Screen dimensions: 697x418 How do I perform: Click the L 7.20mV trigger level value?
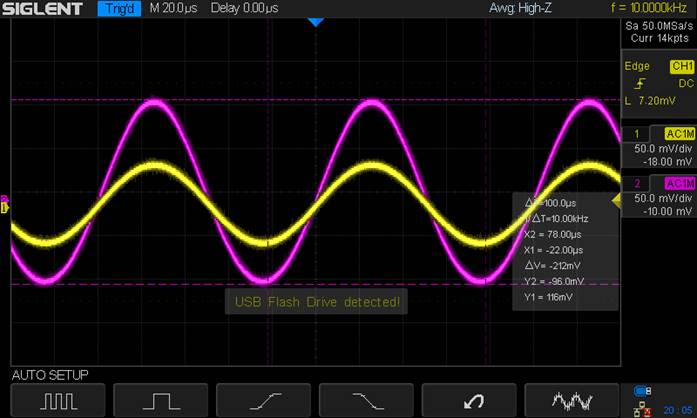650,101
